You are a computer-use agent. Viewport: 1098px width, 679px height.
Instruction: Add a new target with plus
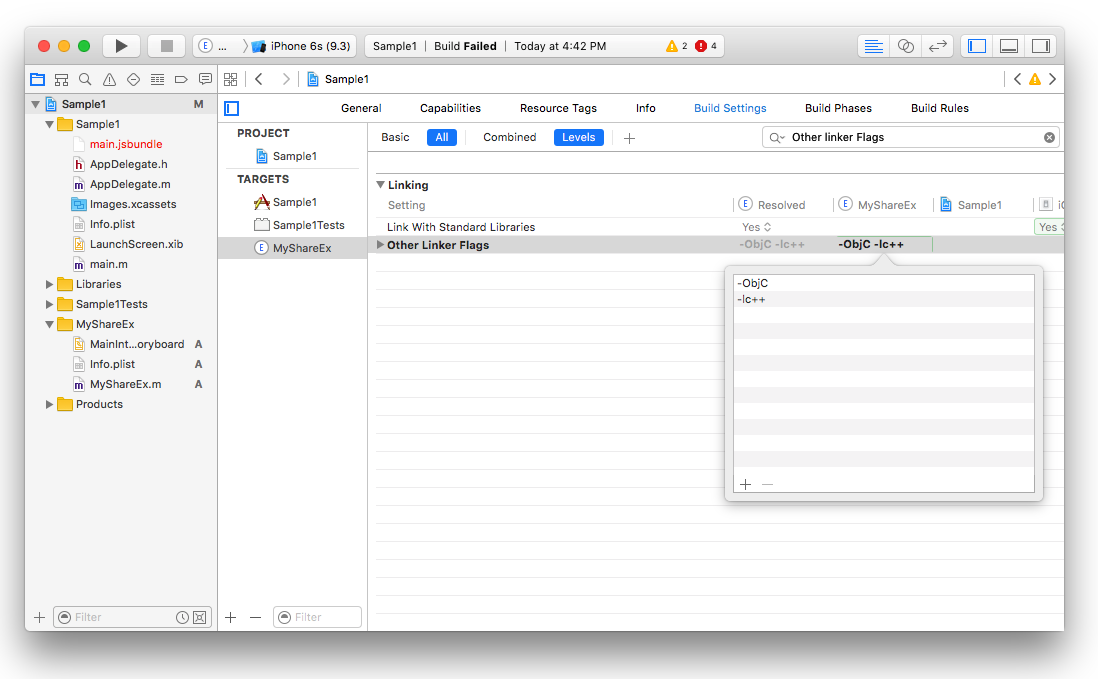[x=230, y=617]
